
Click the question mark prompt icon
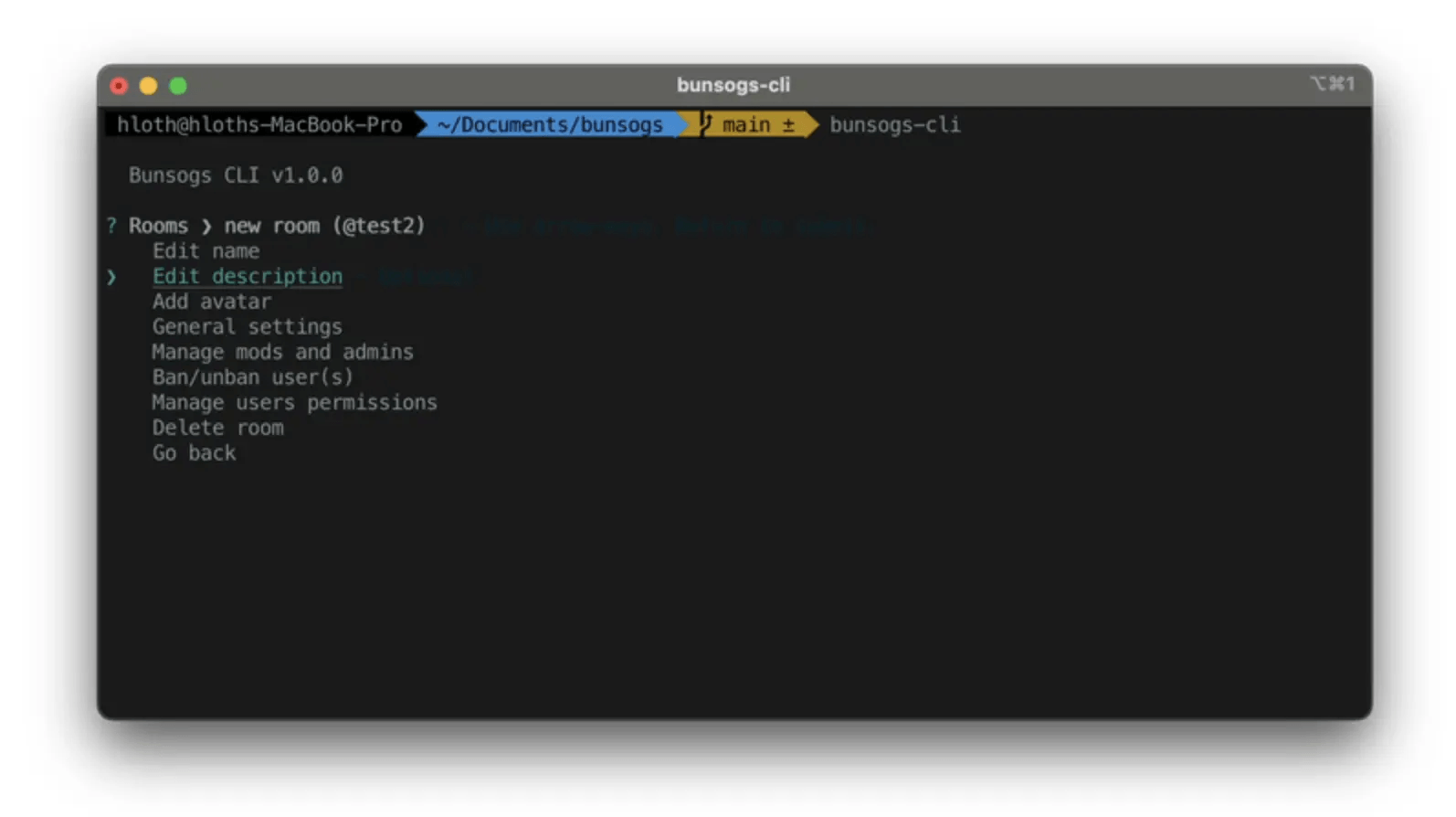[x=111, y=226]
